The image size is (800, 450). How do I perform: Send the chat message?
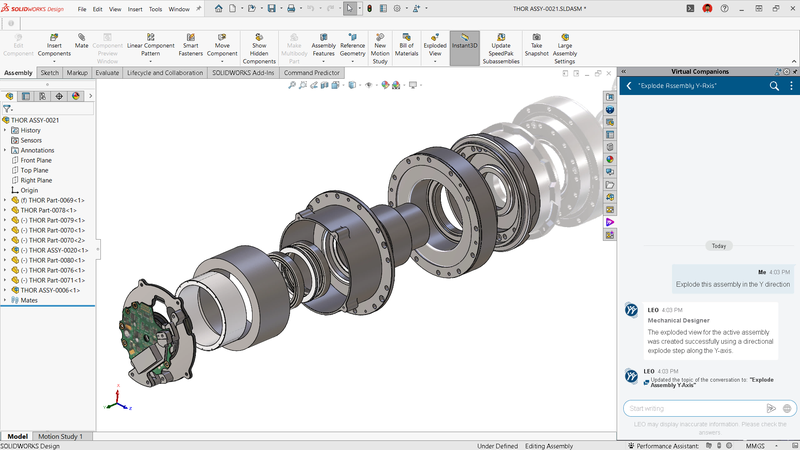click(771, 408)
